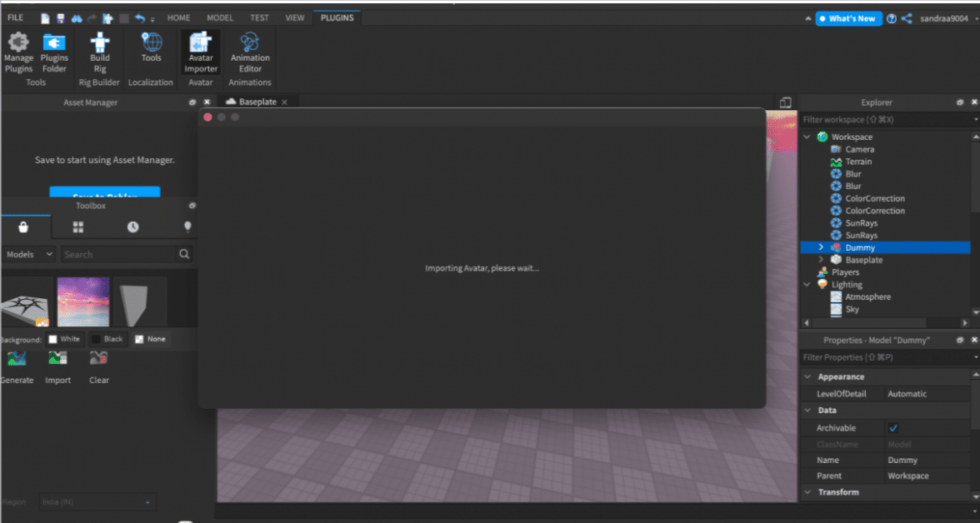
Task: Pop out the Explorer panel
Action: [960, 102]
